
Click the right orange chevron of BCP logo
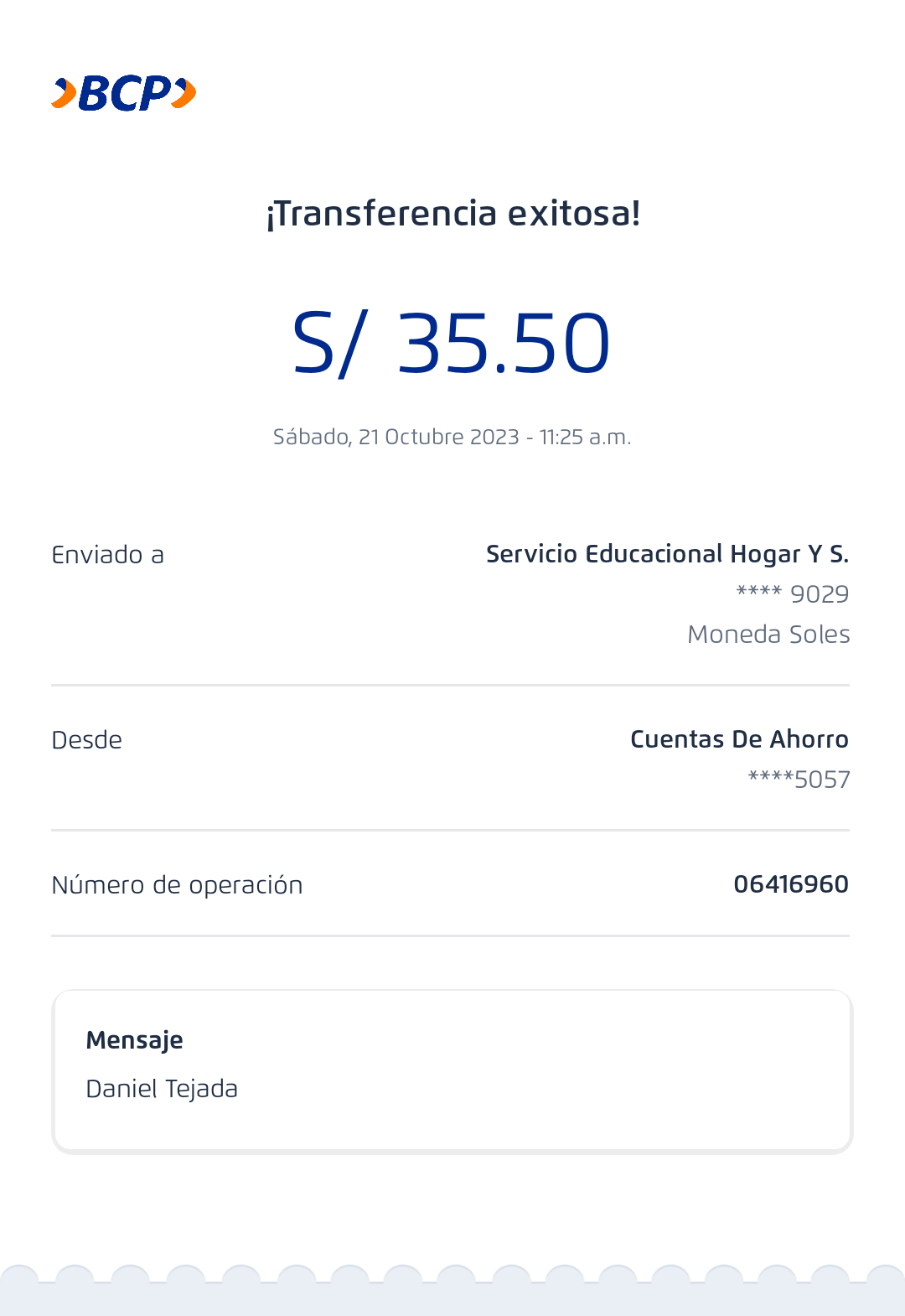click(x=185, y=93)
